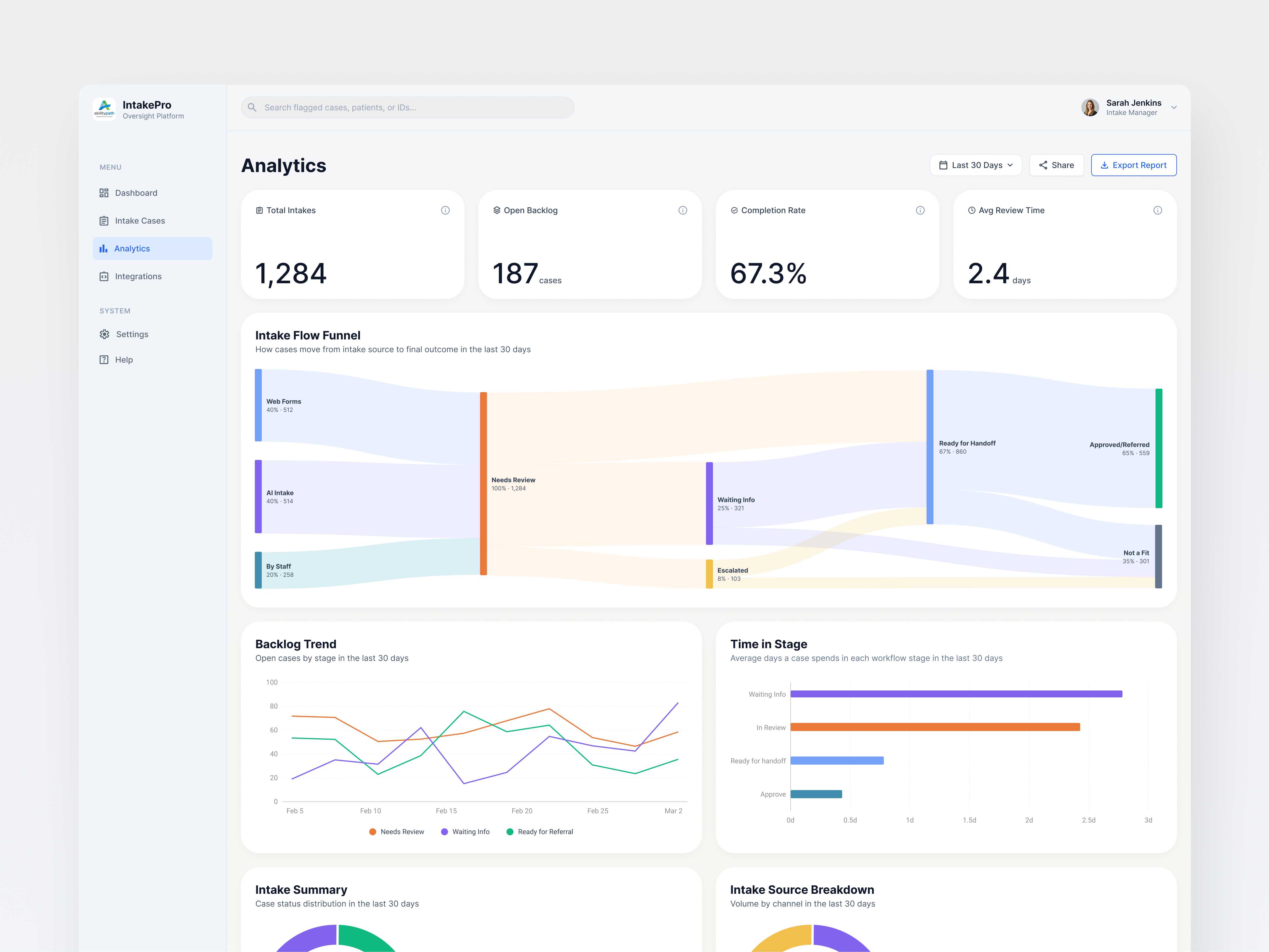
Task: Click the Not a Fit funnel node
Action: coord(1159,557)
